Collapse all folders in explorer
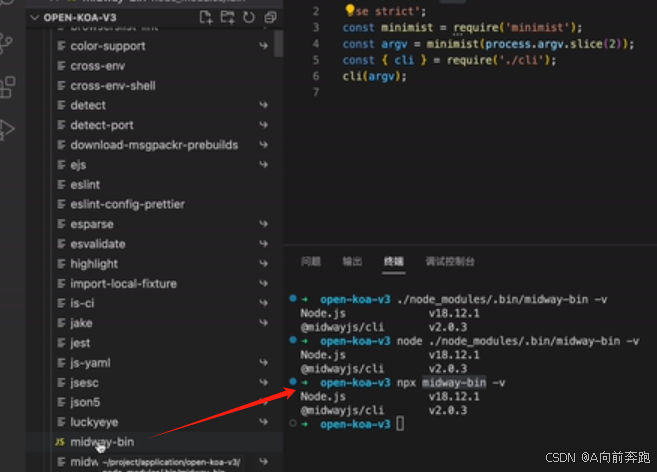Image resolution: width=657 pixels, height=472 pixels. [x=270, y=18]
